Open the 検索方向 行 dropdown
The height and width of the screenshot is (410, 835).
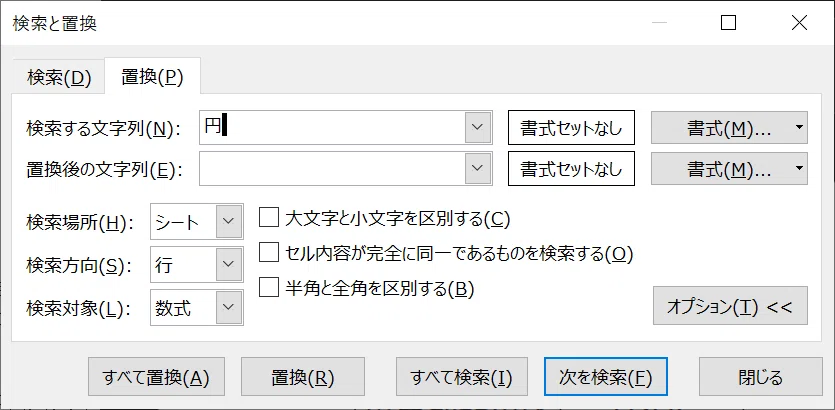pyautogui.click(x=197, y=264)
